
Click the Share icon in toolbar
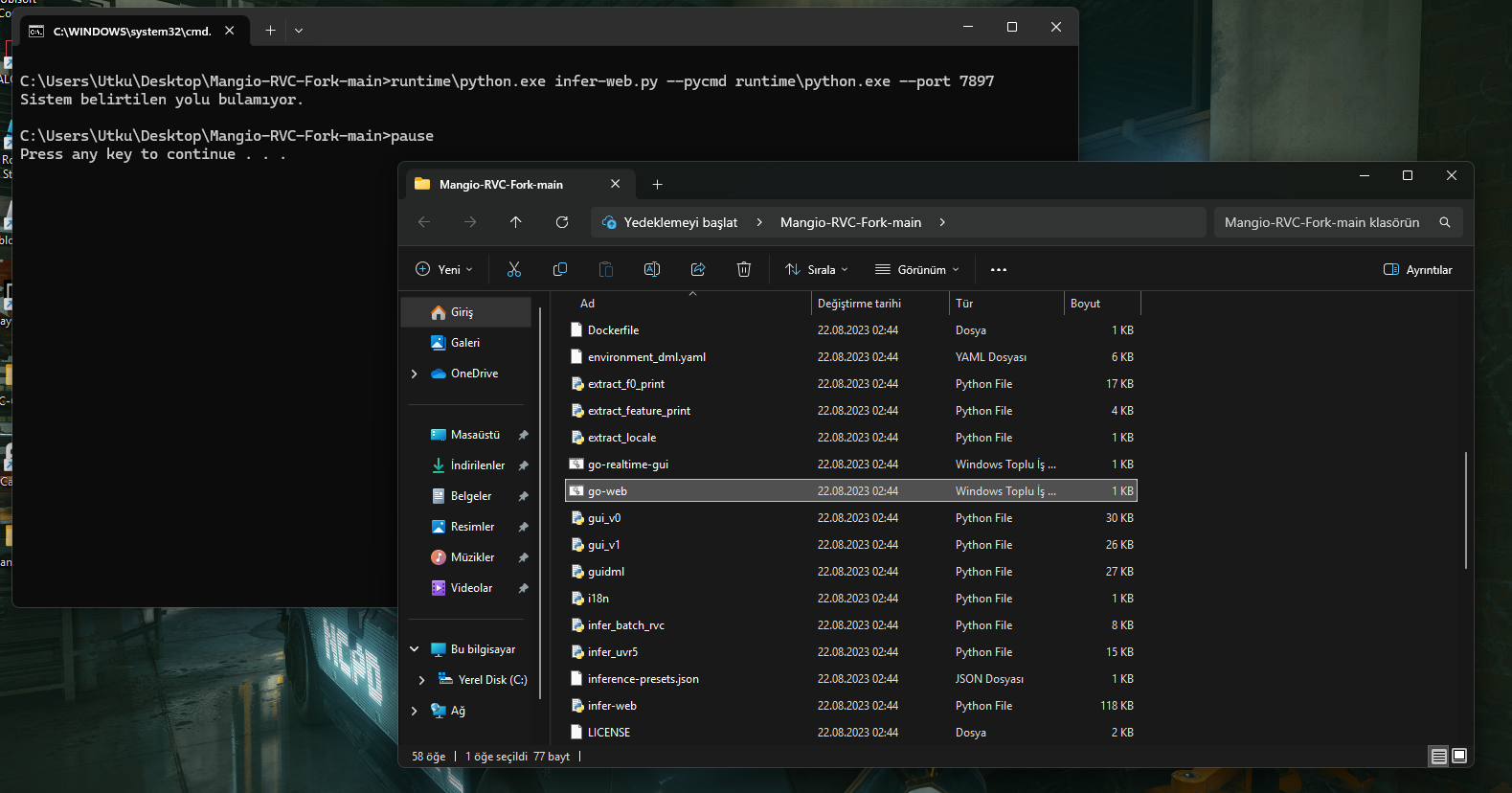coord(698,269)
